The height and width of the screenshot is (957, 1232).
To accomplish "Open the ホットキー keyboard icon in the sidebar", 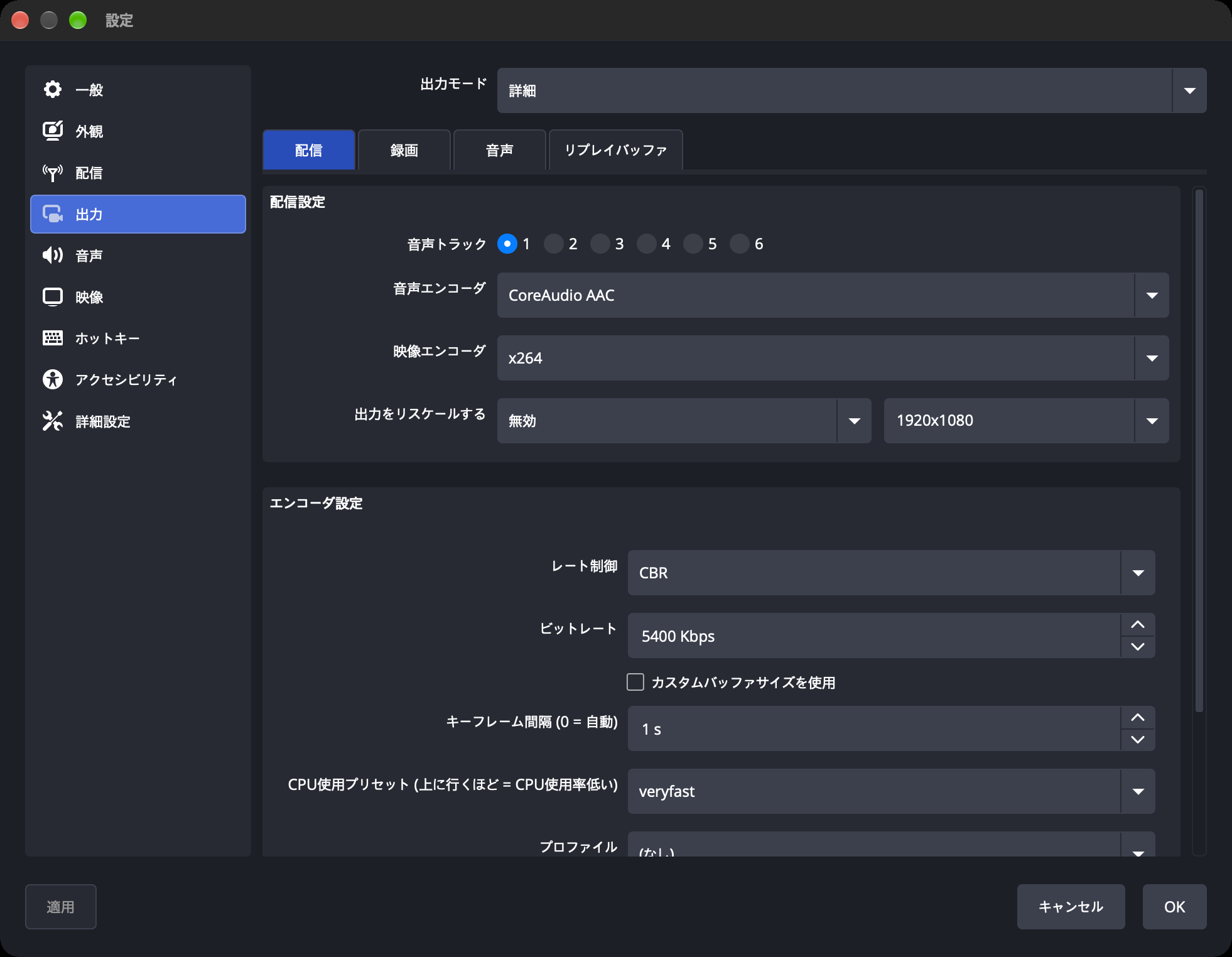I will [x=53, y=338].
